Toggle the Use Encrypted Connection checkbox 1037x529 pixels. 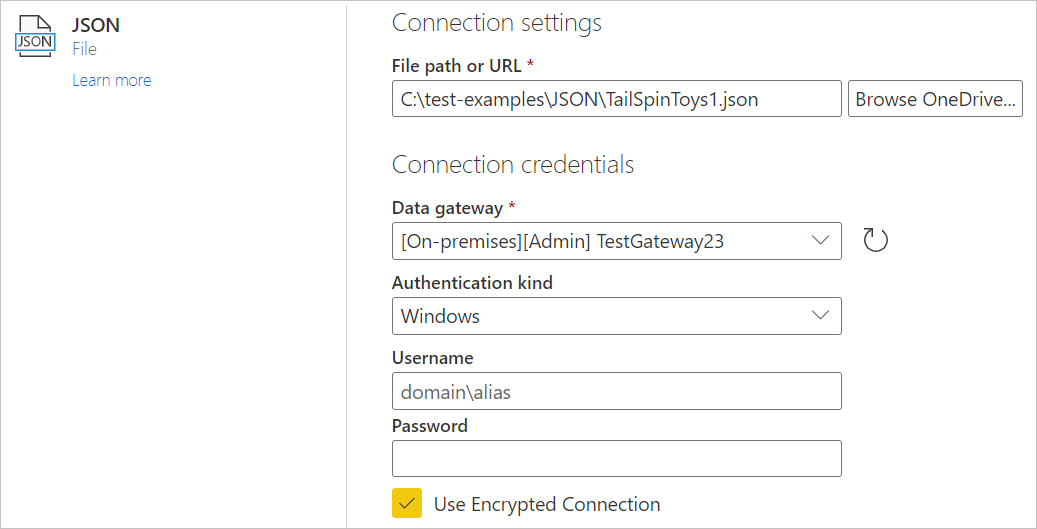407,504
